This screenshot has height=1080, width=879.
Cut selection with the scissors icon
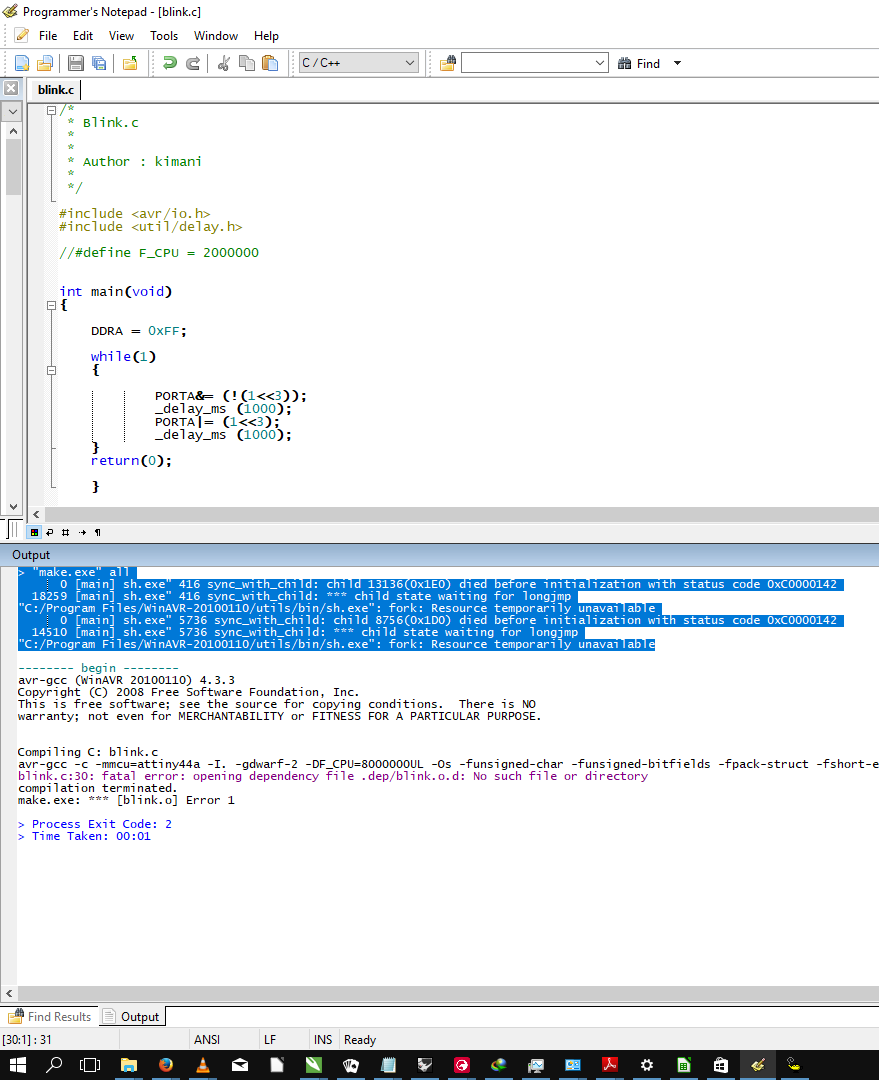(x=223, y=63)
